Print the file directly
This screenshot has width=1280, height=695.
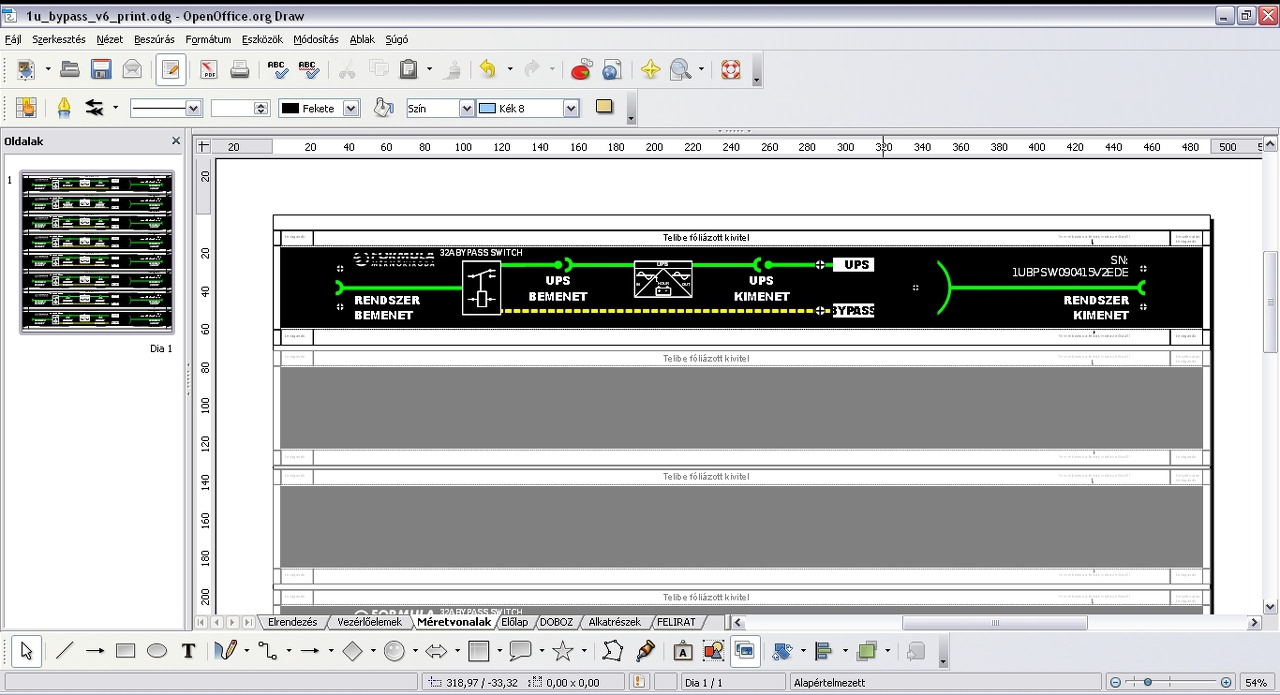240,69
